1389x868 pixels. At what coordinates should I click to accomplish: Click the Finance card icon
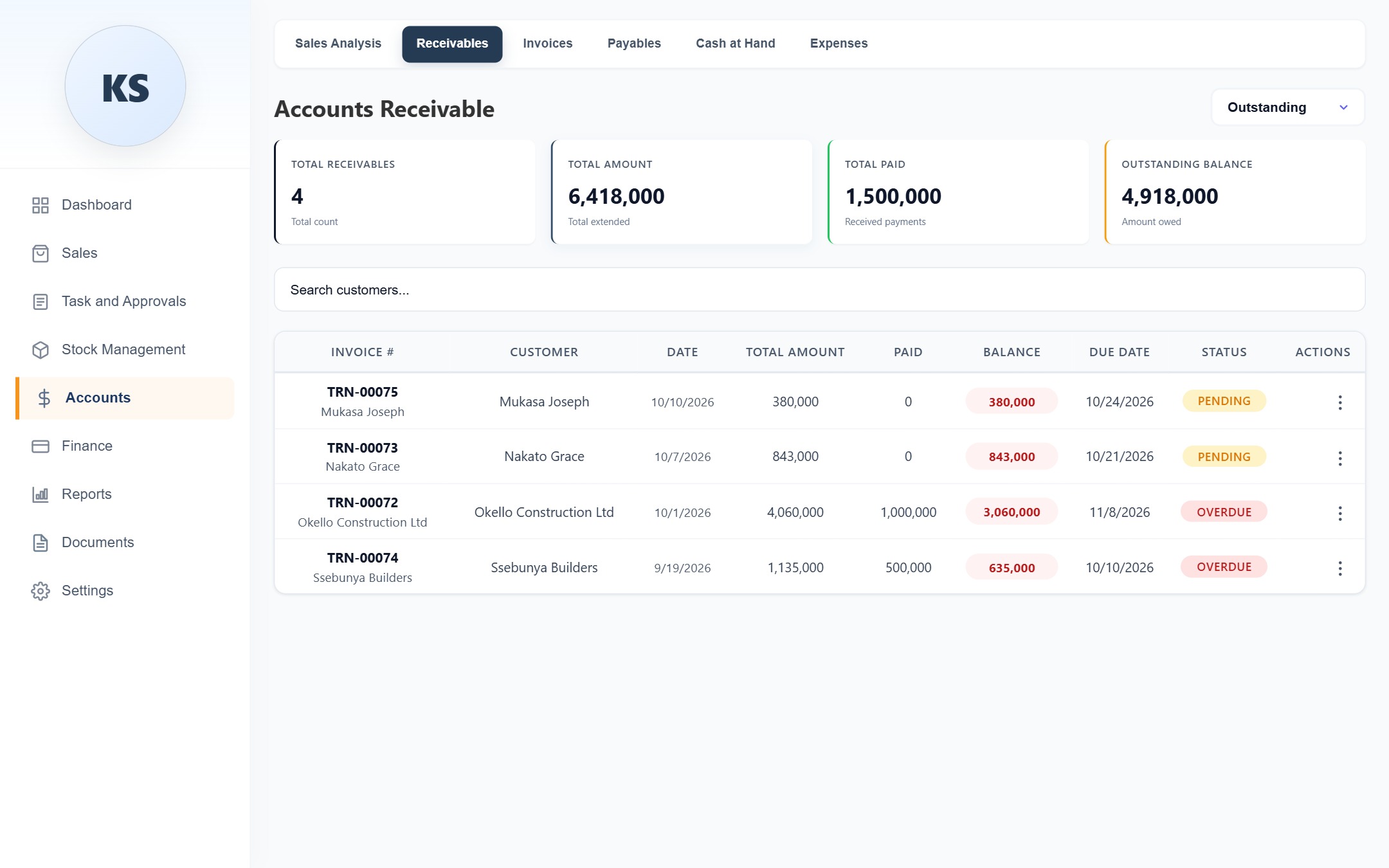[x=41, y=446]
